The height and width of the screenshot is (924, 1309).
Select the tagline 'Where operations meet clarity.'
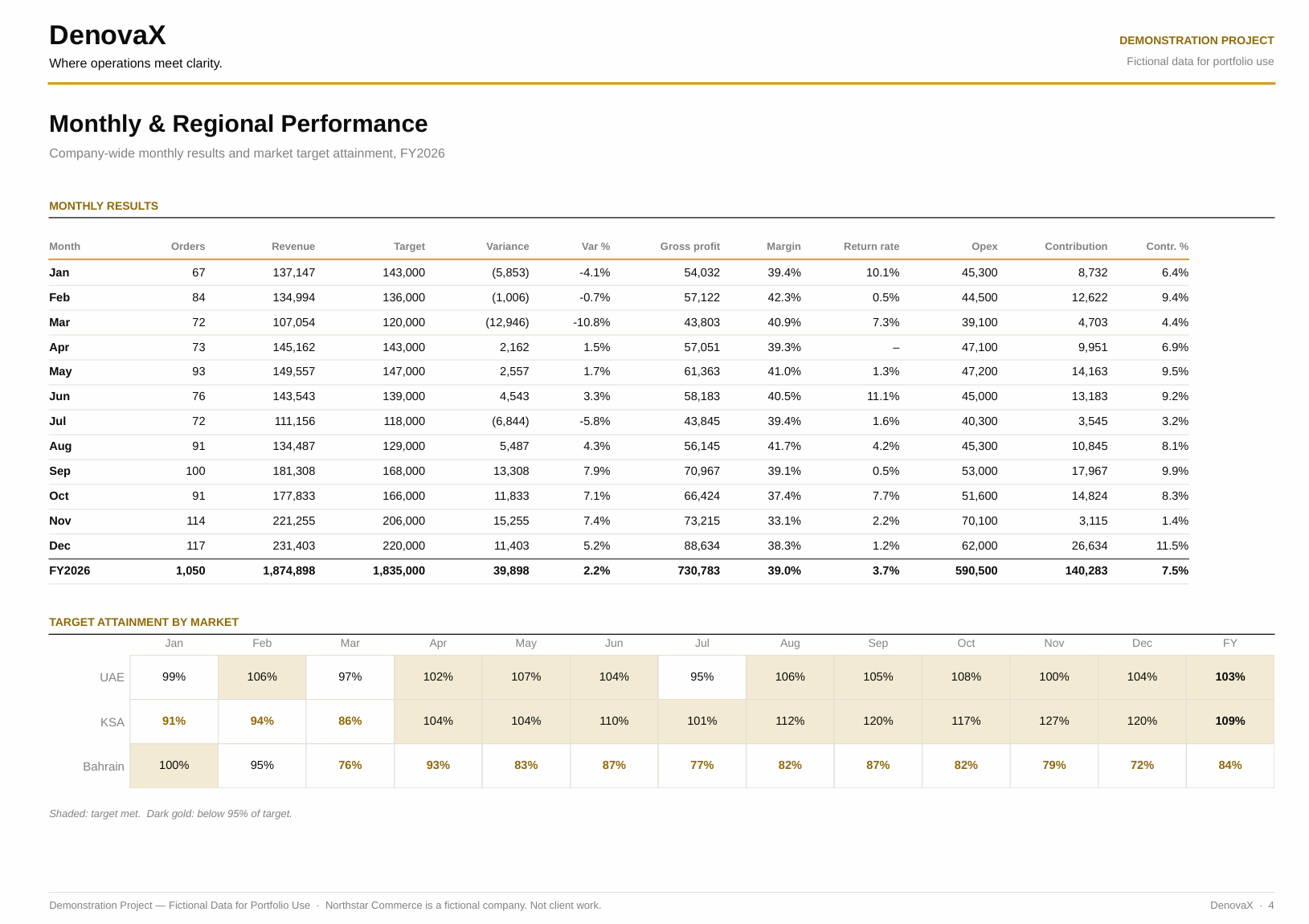(x=135, y=63)
